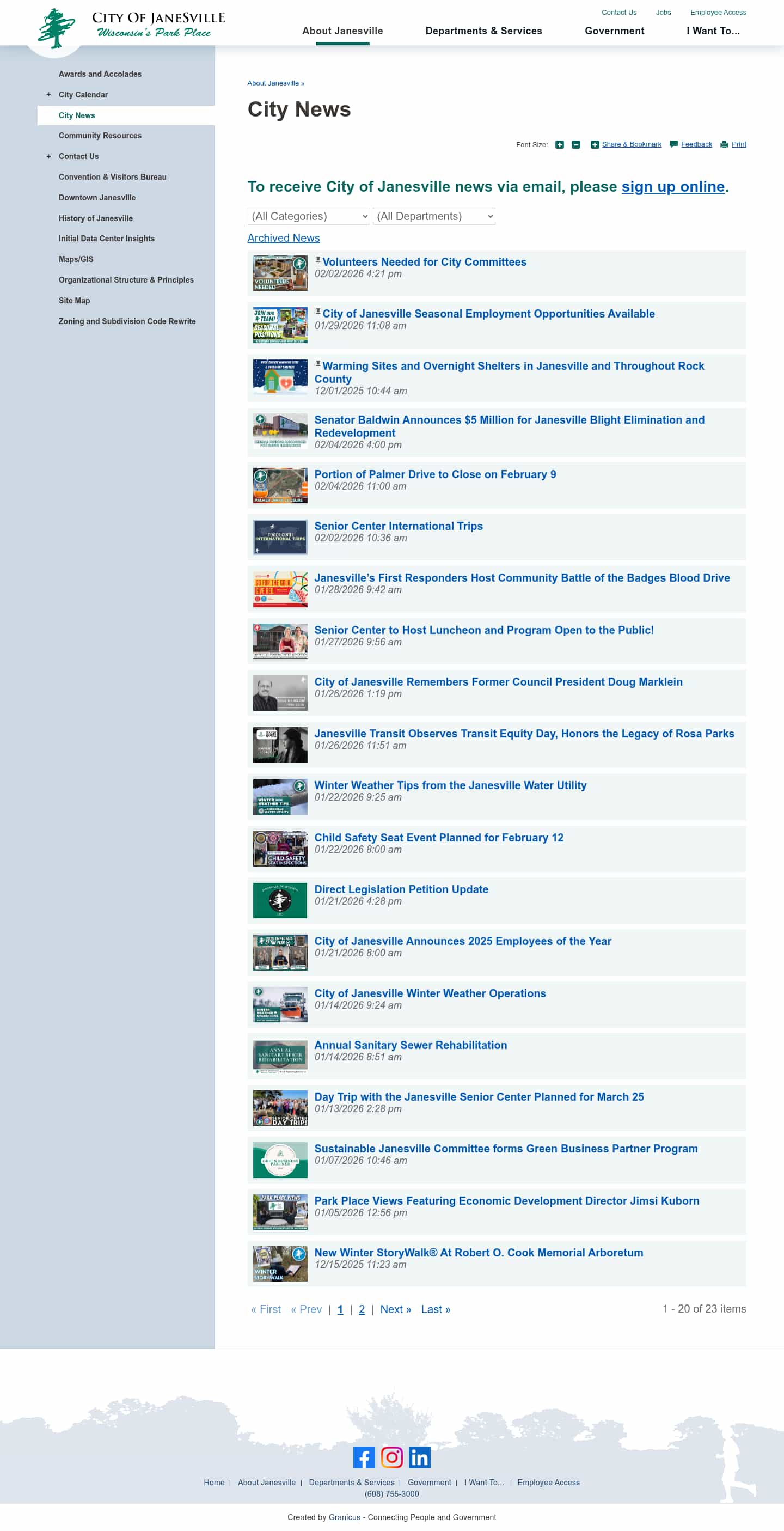Open Senior Center Luncheon article link
The height and width of the screenshot is (1531, 784).
484,630
